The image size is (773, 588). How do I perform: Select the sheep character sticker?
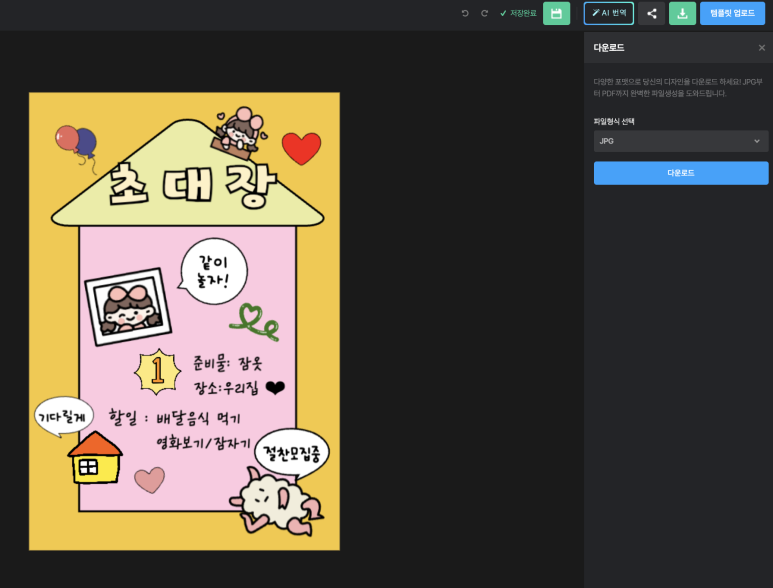277,503
